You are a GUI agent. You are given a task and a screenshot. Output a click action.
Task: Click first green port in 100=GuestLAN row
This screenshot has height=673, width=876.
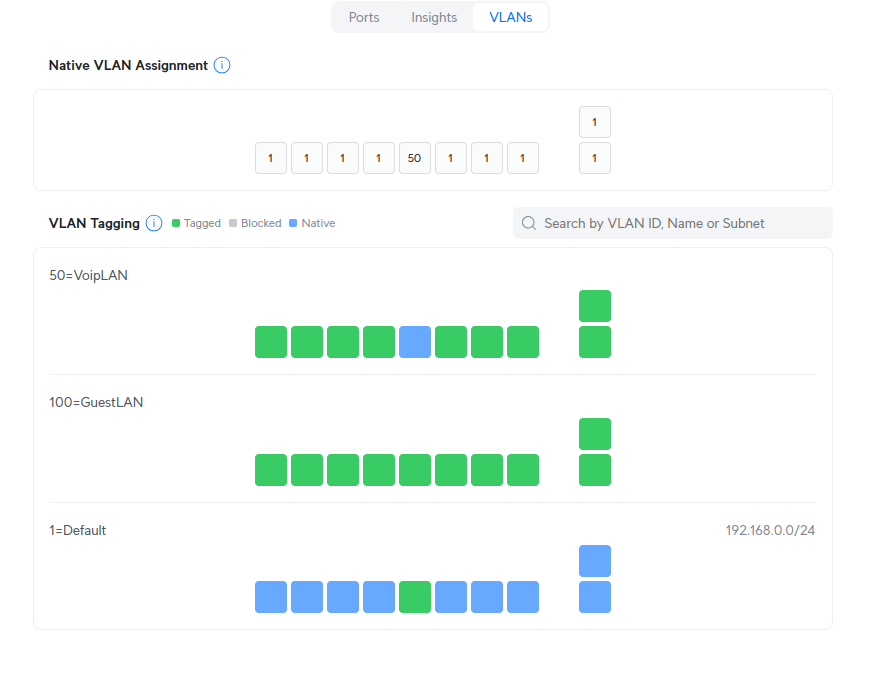(x=271, y=470)
